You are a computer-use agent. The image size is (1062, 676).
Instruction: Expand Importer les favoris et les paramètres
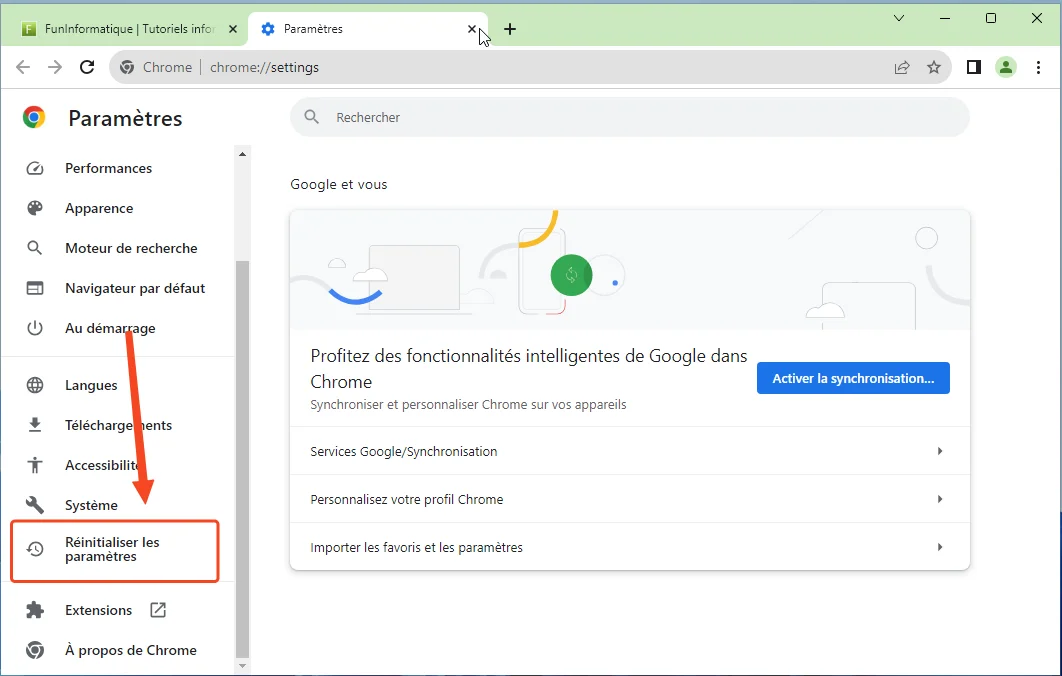click(630, 547)
